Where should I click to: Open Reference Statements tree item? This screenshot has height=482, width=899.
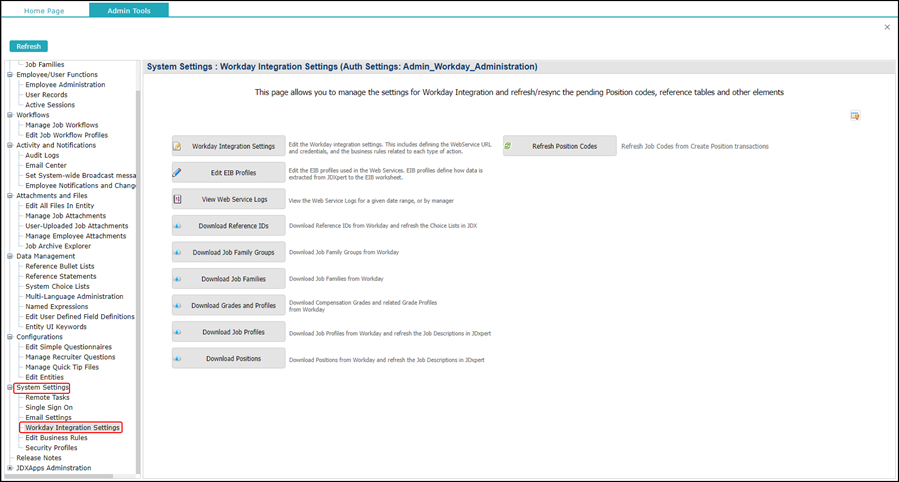61,276
